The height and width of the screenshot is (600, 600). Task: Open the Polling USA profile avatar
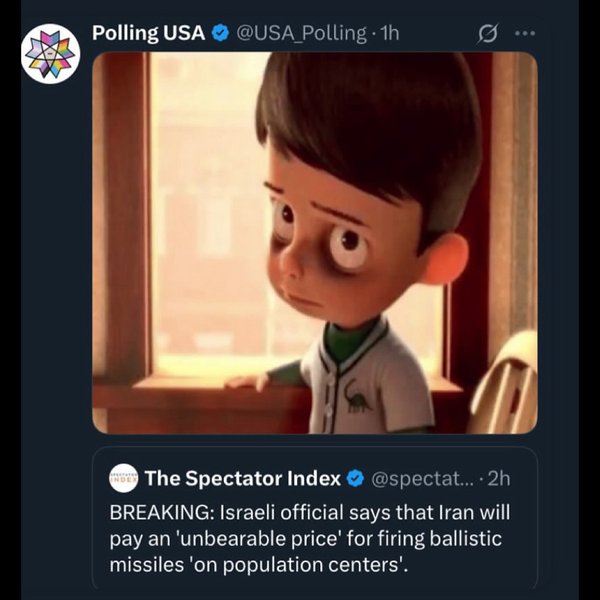[50, 54]
